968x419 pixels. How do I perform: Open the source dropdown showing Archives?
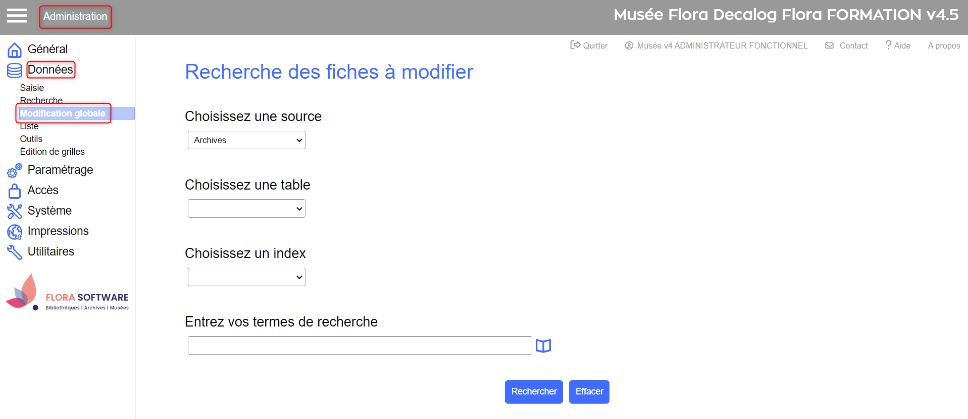pyautogui.click(x=246, y=141)
